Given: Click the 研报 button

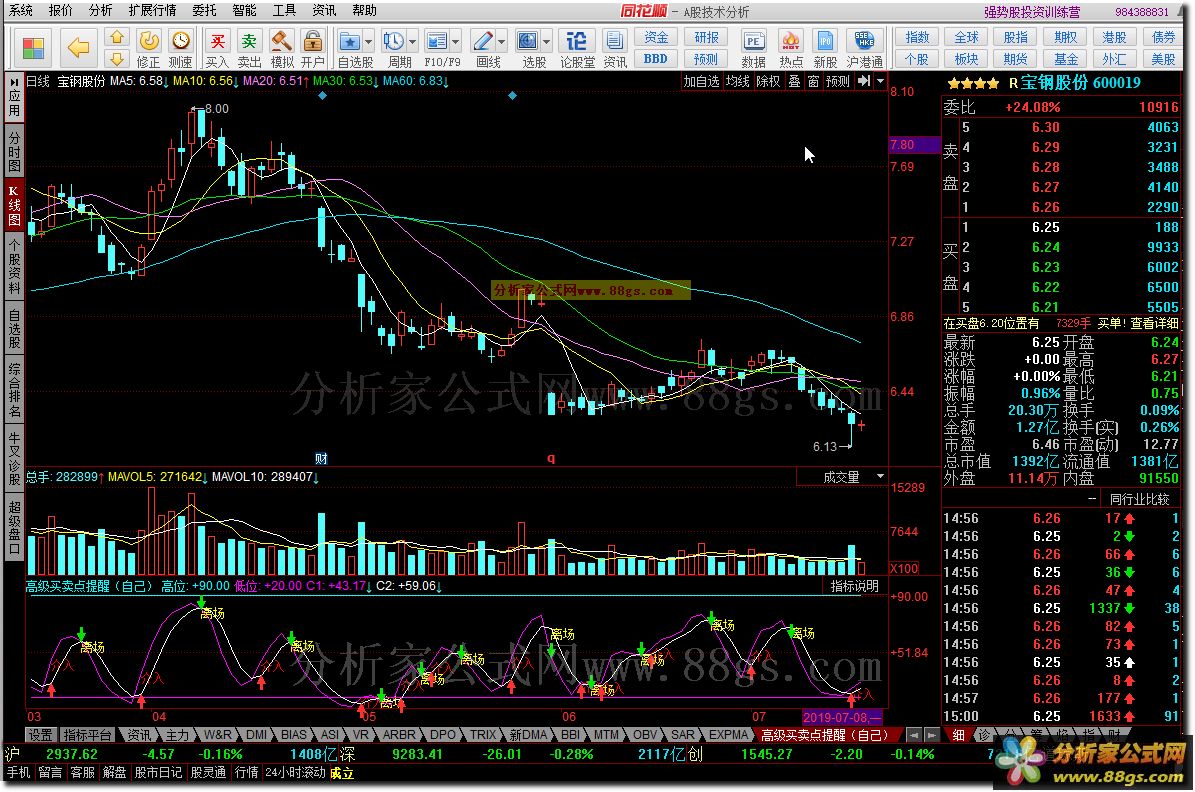Looking at the screenshot, I should [x=706, y=37].
